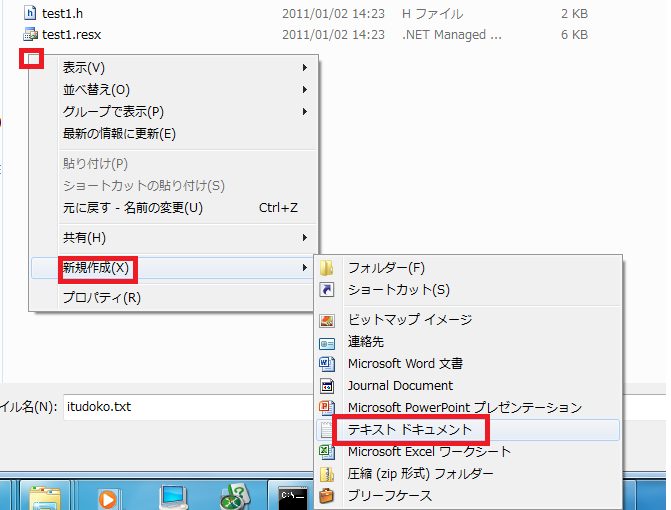Open プロパティ(R) from the context menu
The image size is (671, 510).
click(x=102, y=298)
